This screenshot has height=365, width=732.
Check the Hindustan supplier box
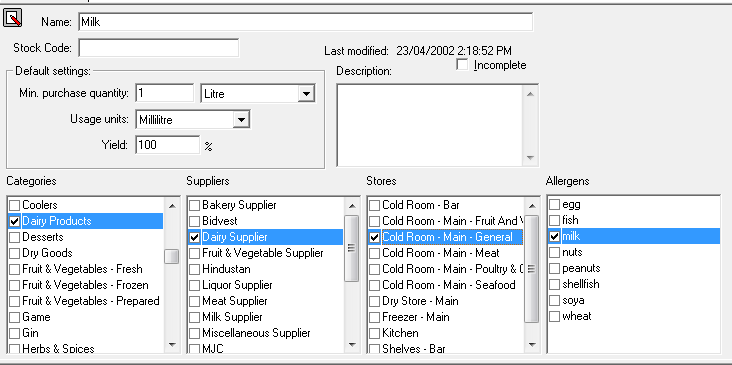(x=194, y=269)
